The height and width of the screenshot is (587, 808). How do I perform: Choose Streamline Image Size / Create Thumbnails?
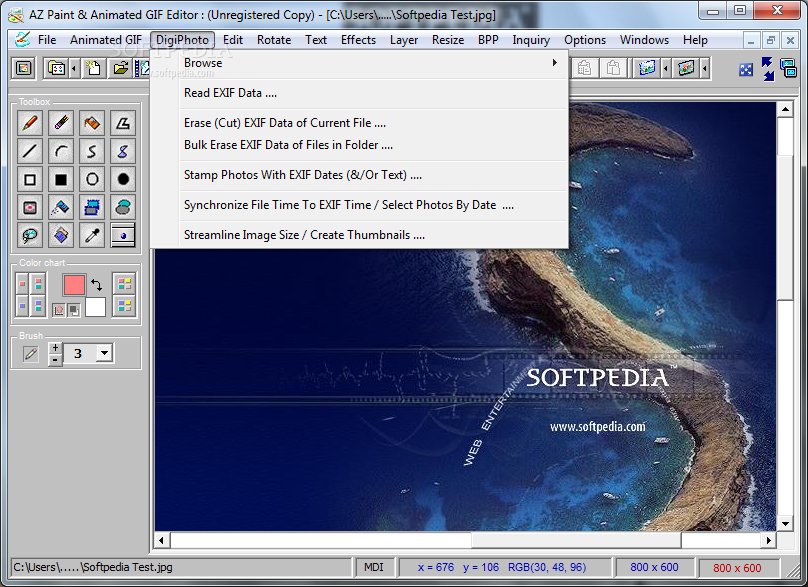[374, 234]
